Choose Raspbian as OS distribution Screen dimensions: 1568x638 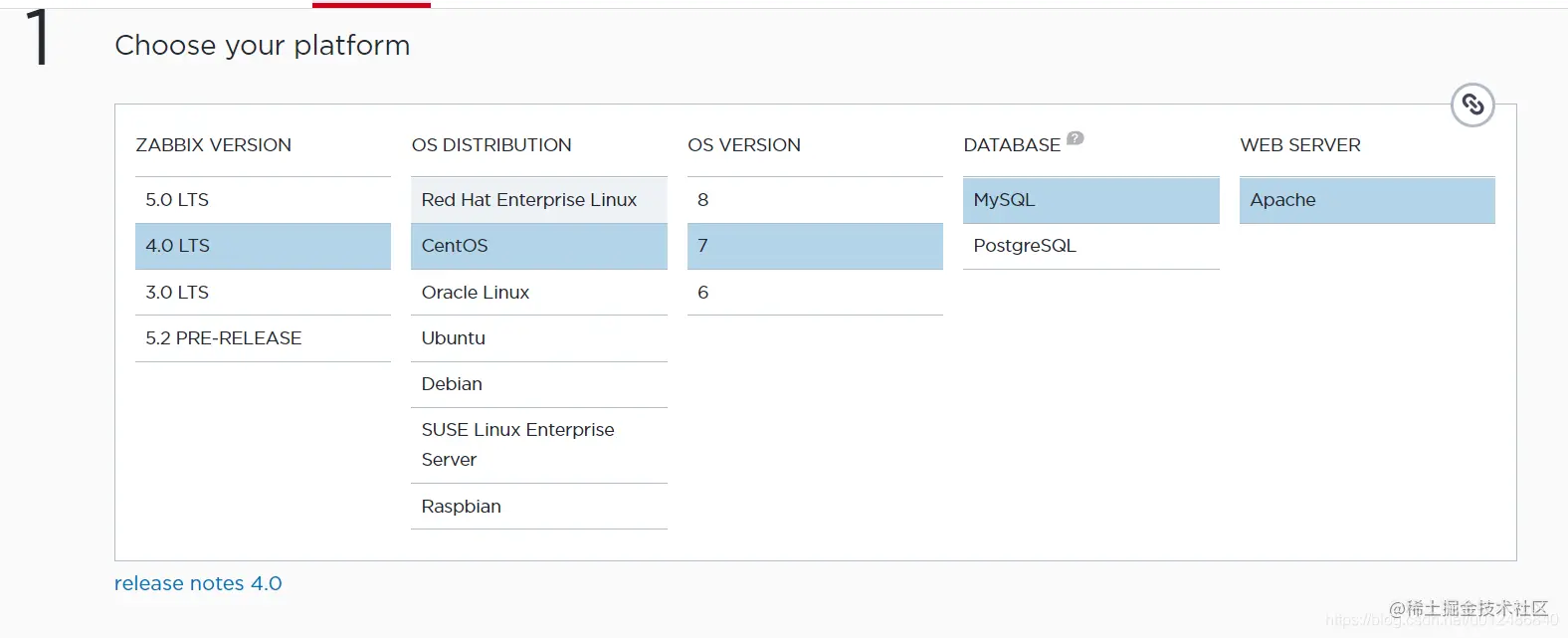click(539, 507)
